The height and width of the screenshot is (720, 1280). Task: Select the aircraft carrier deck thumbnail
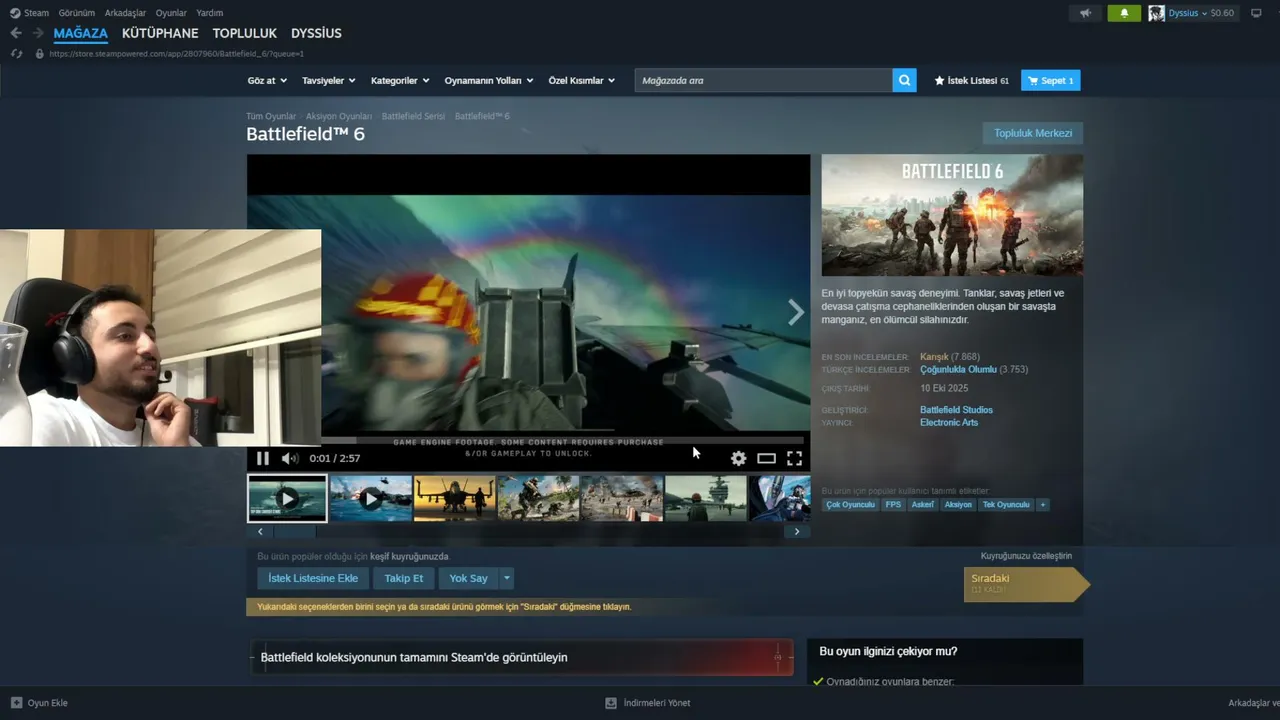(x=705, y=498)
